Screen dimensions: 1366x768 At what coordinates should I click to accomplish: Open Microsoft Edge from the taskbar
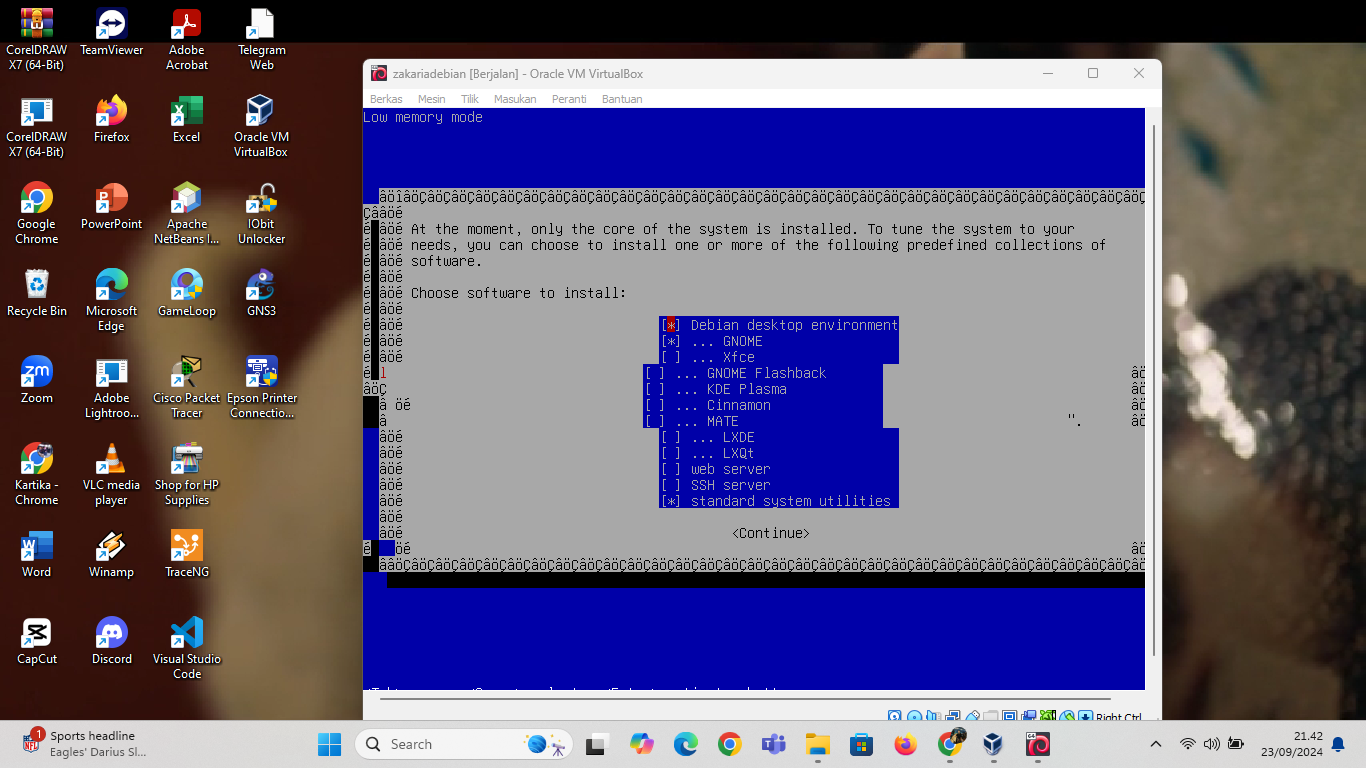point(685,744)
